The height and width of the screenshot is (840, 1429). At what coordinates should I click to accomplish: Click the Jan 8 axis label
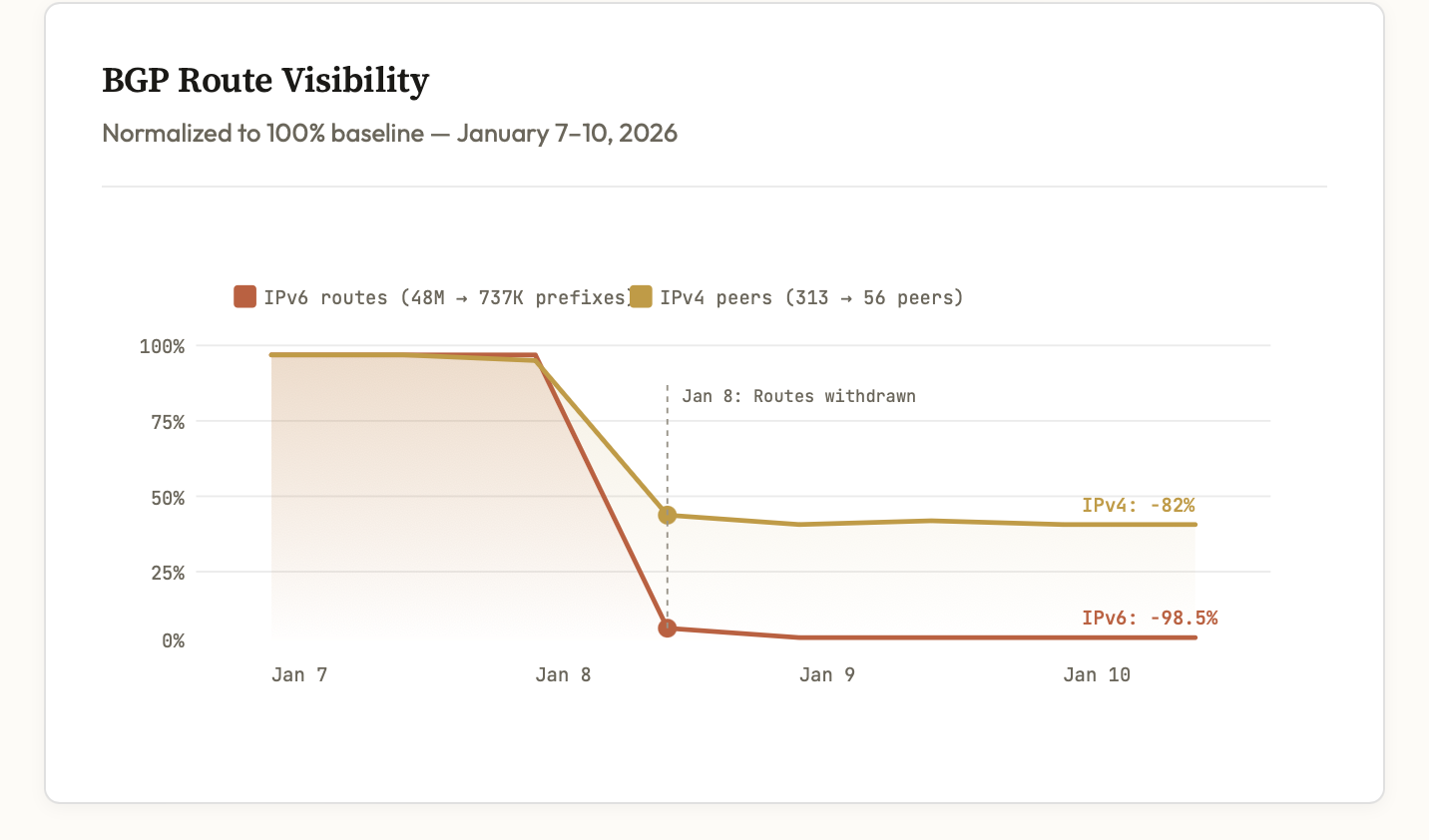tap(563, 674)
